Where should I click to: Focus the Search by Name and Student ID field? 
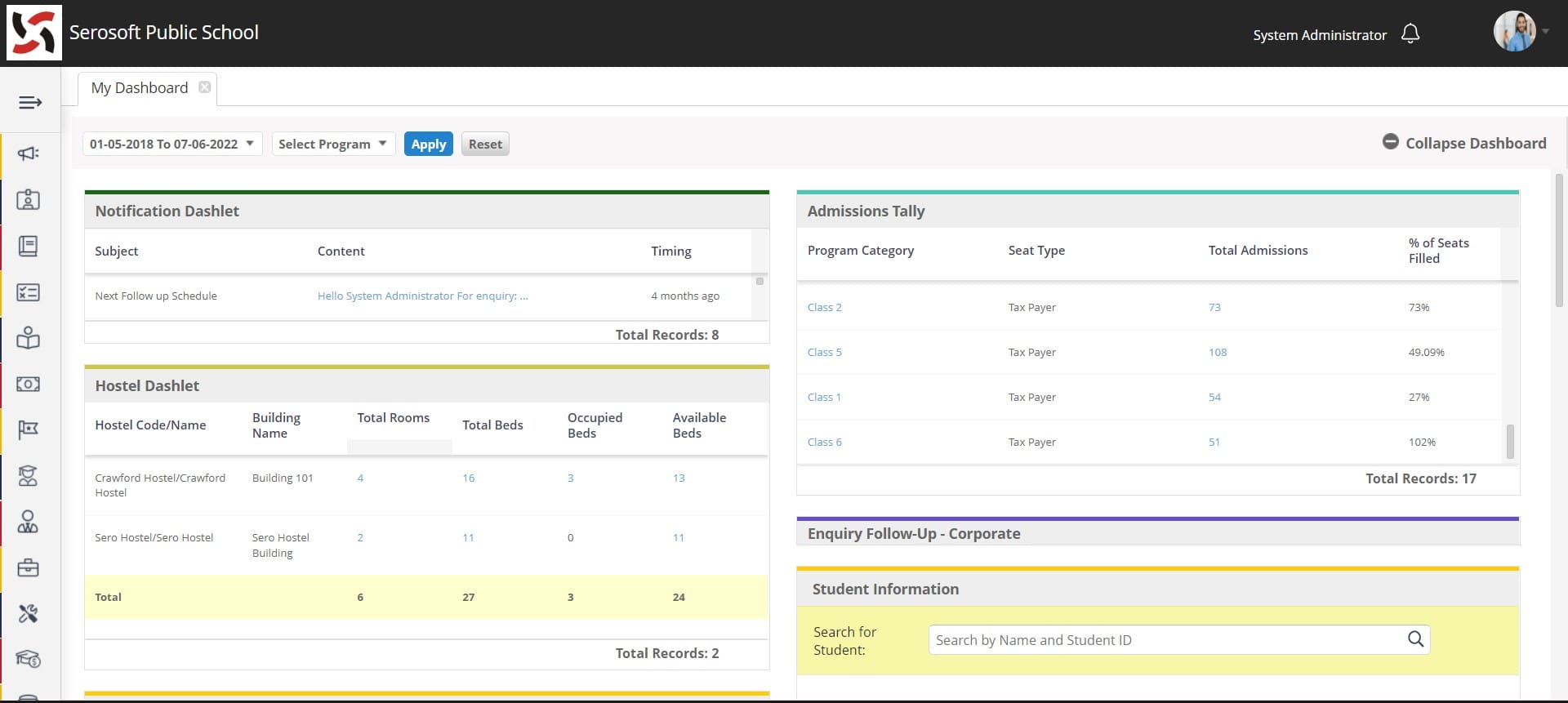pyautogui.click(x=1164, y=640)
